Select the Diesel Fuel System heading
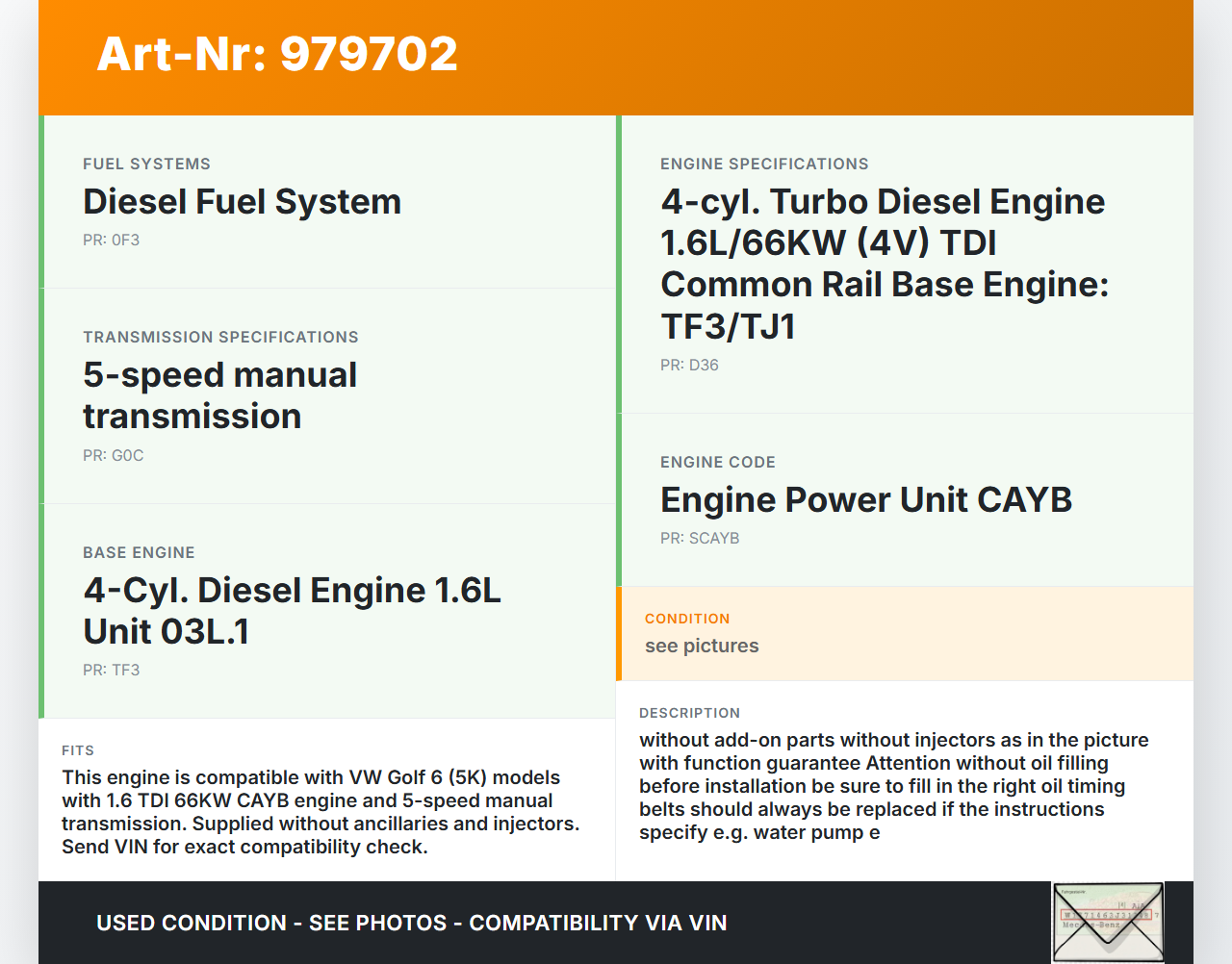Image resolution: width=1232 pixels, height=964 pixels. [242, 202]
